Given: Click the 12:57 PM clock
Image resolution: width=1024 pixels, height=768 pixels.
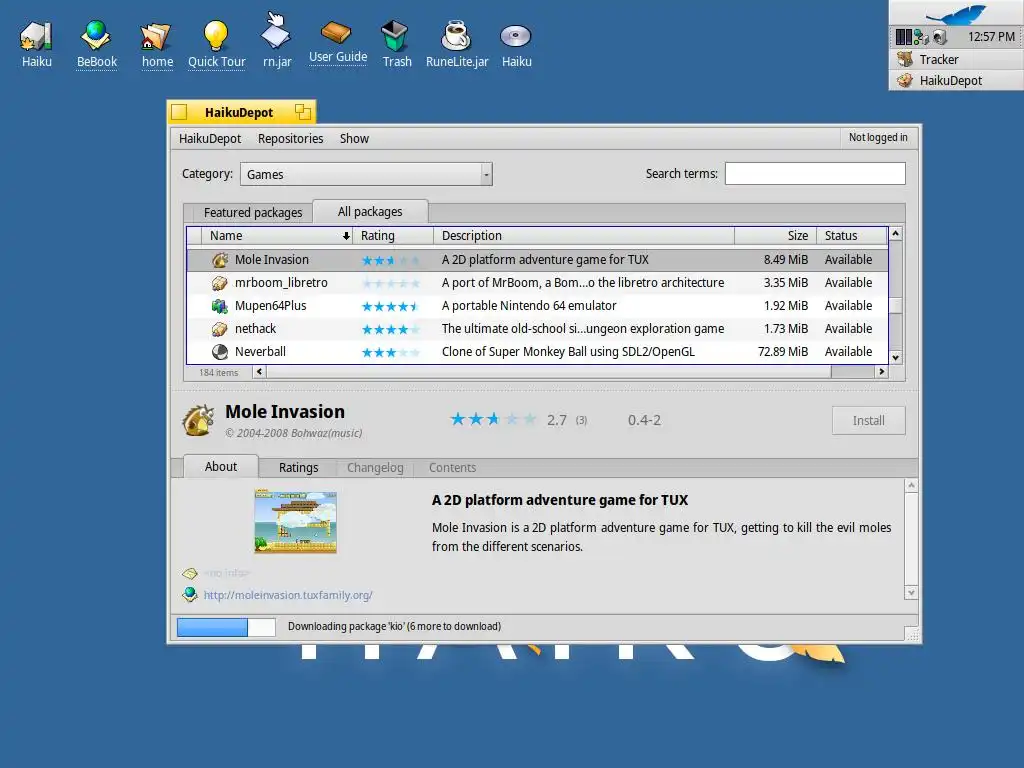Looking at the screenshot, I should (x=991, y=37).
